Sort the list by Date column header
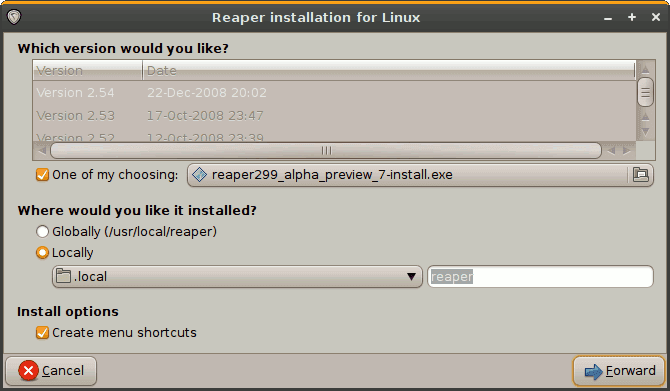The height and width of the screenshot is (391, 670). (389, 71)
